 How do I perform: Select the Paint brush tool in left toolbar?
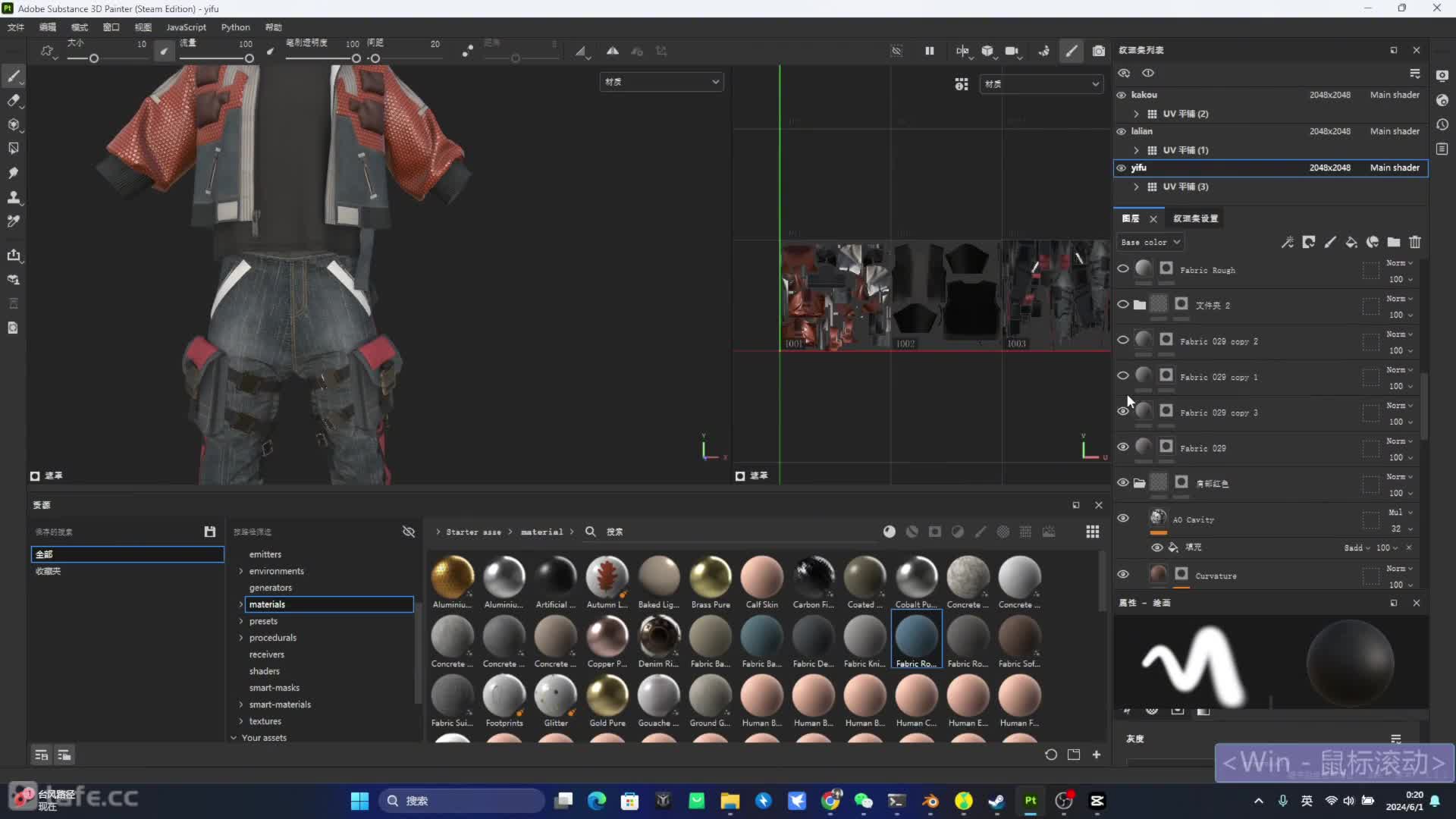coord(13,76)
